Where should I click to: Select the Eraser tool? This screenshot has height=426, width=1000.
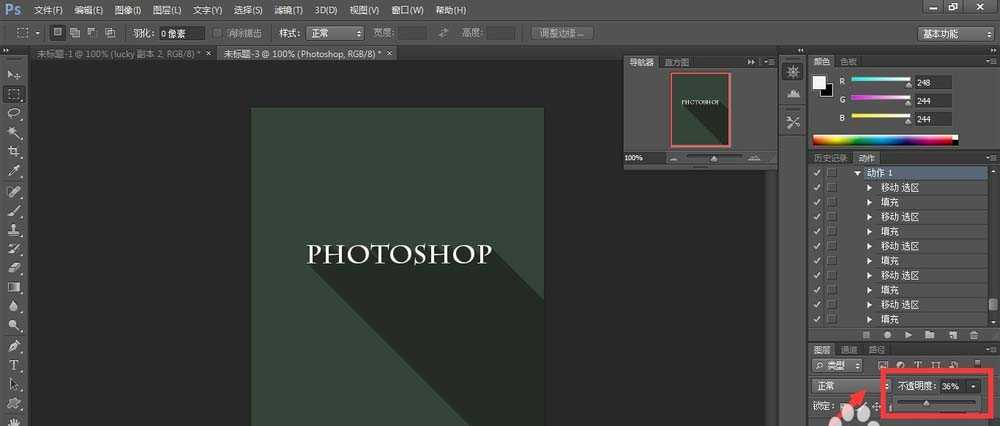[x=14, y=268]
